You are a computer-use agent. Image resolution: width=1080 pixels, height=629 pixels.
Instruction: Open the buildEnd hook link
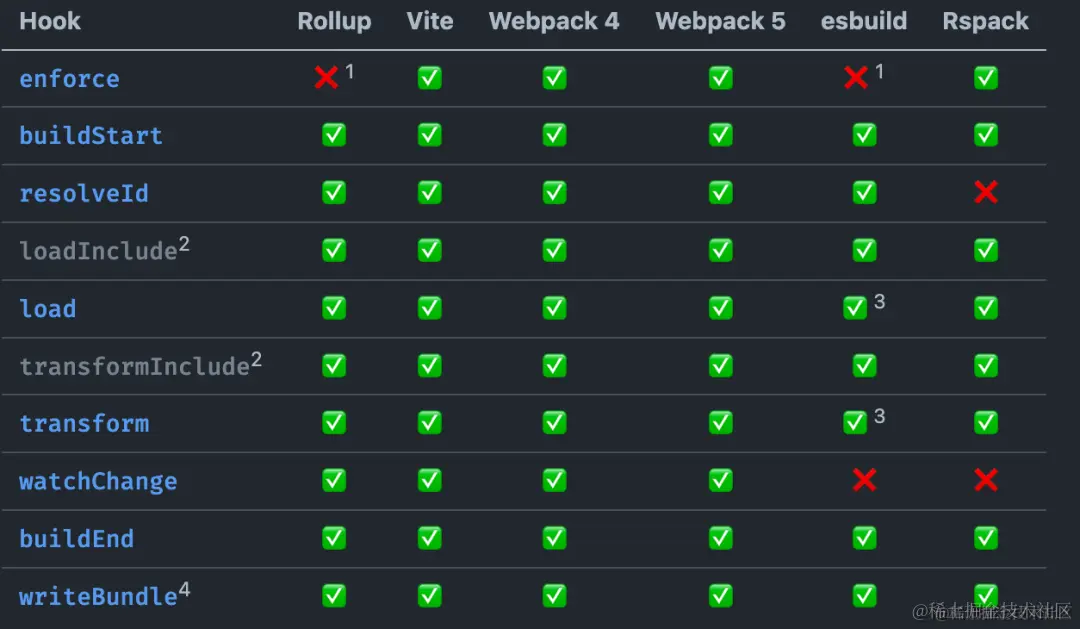[x=76, y=538]
